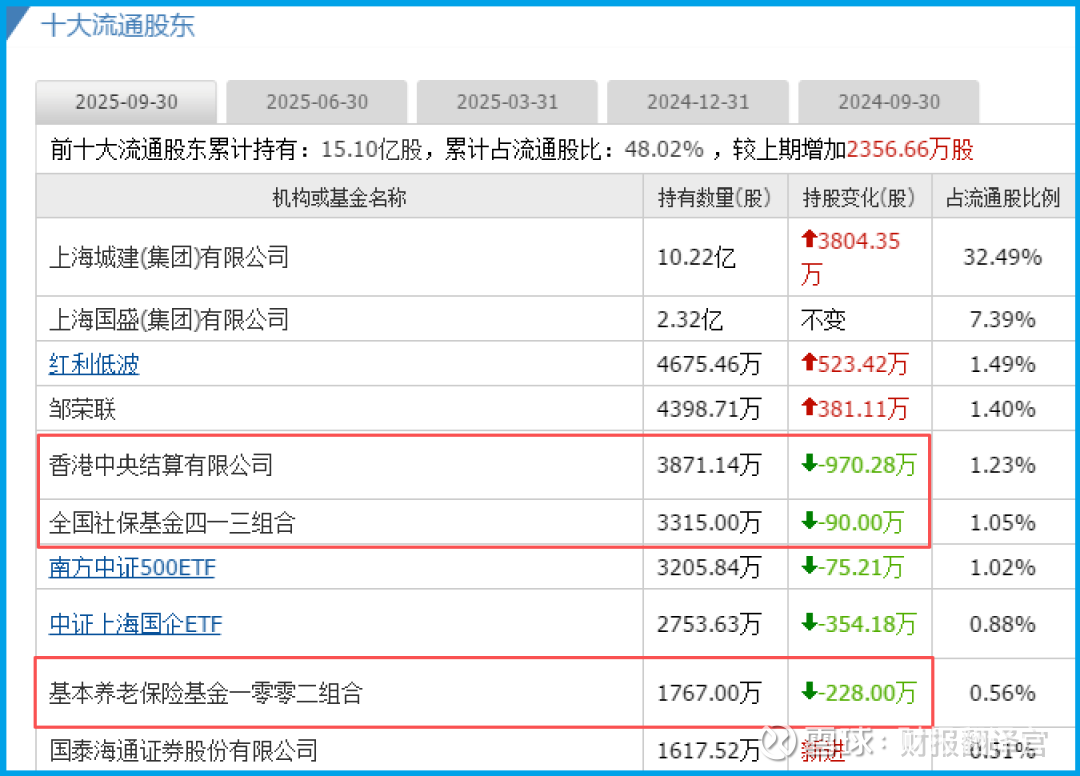Click the 4675.46万 holding value
1080x776 pixels.
click(709, 364)
